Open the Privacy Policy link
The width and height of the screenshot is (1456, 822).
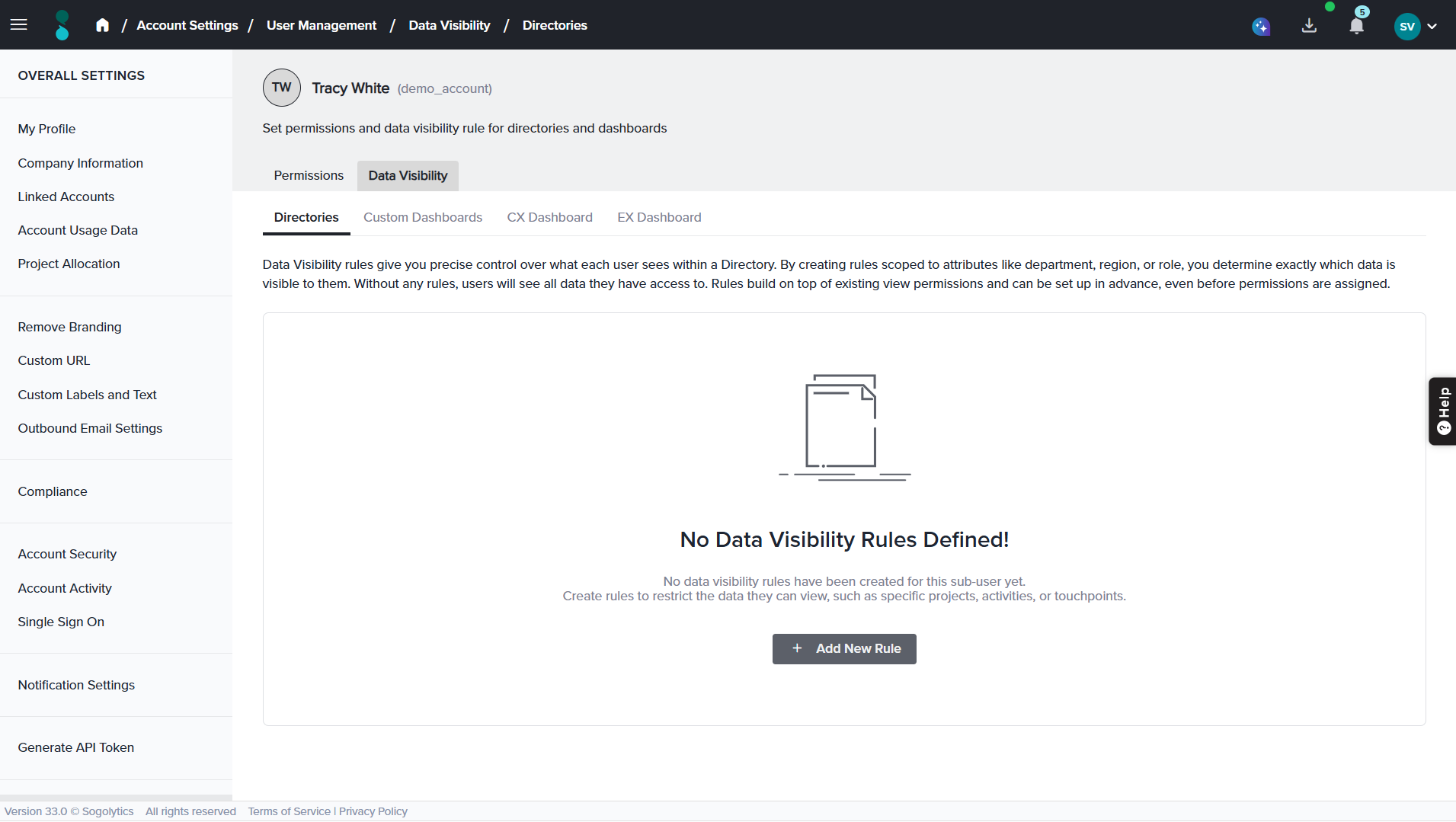[373, 812]
